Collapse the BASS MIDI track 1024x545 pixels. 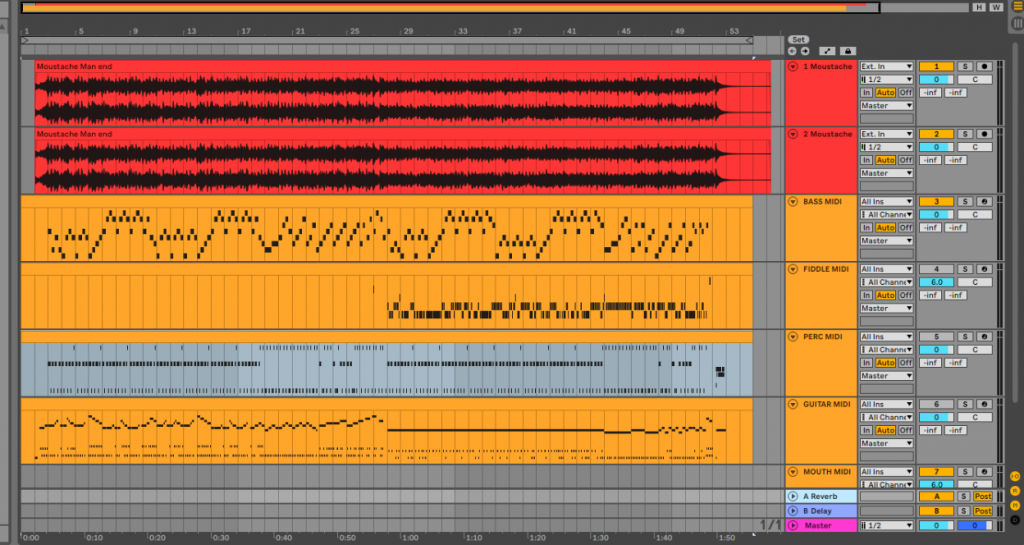click(793, 202)
